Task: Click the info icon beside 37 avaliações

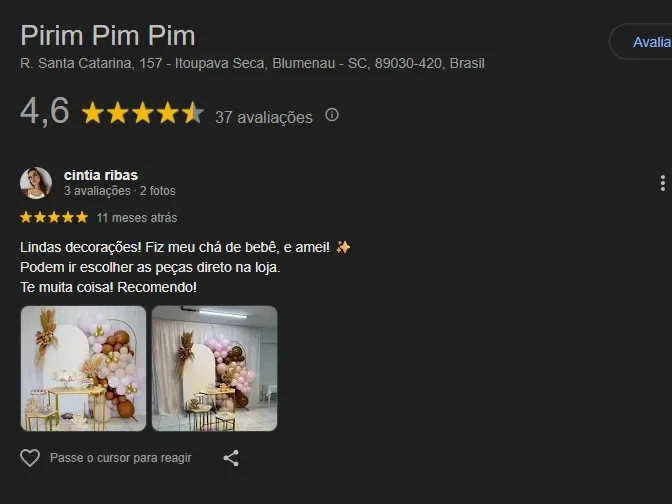Action: coord(332,115)
